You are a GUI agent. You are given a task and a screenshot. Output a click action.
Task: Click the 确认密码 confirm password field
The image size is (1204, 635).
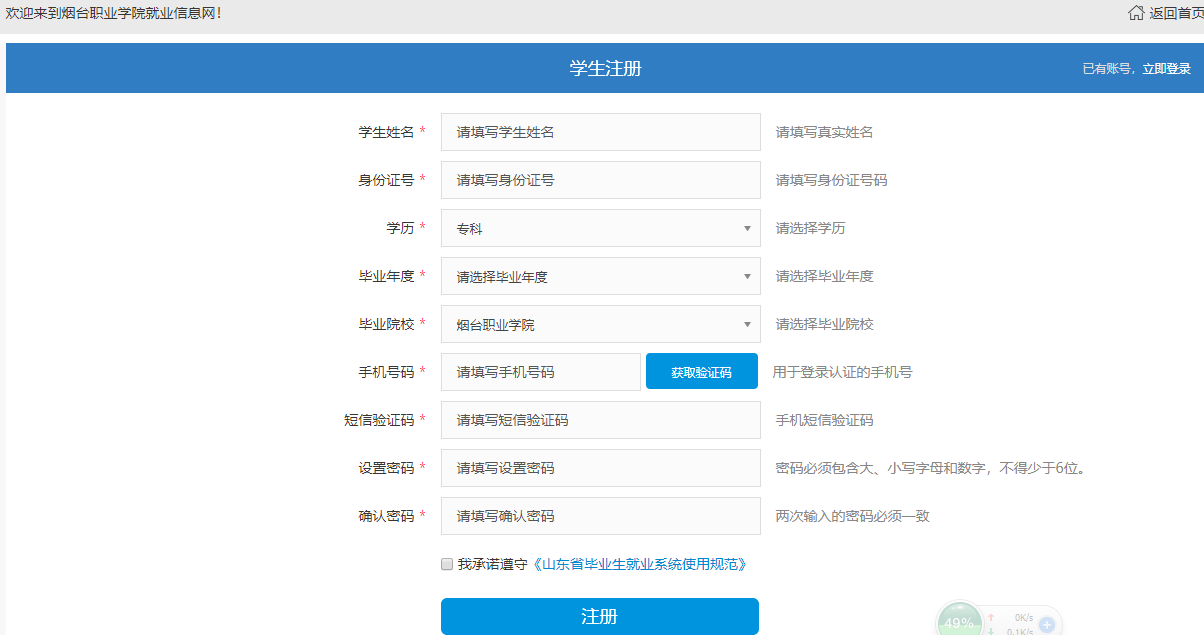click(x=600, y=516)
